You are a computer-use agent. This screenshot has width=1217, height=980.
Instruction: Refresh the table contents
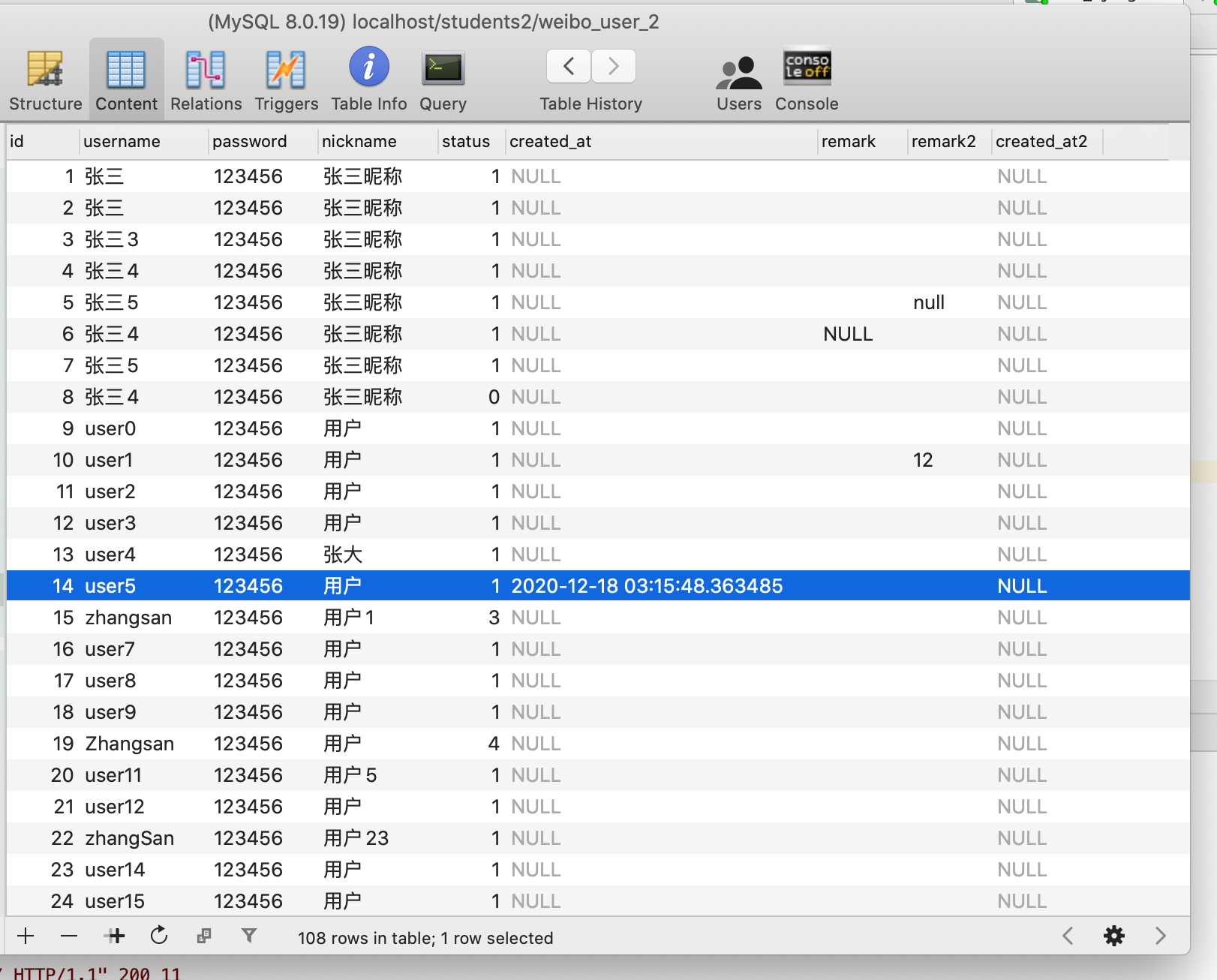pyautogui.click(x=159, y=936)
